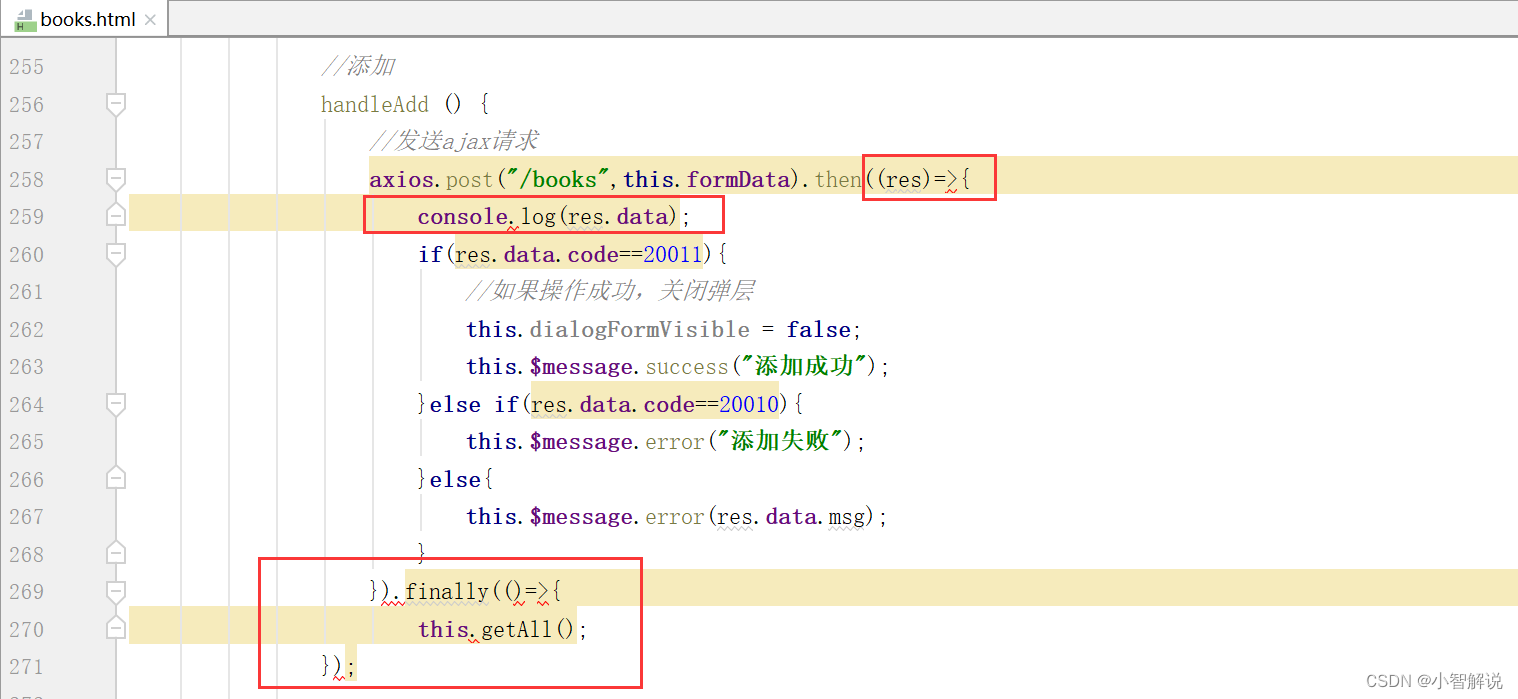Click the fold-start gutter icon beside line 260
This screenshot has width=1518, height=699.
(x=115, y=254)
